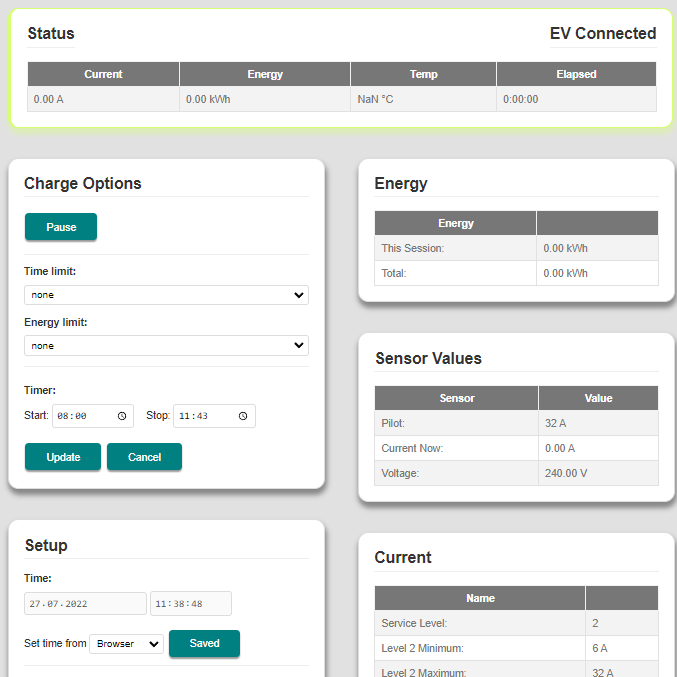Click the Saved button
677x677 pixels.
click(204, 643)
